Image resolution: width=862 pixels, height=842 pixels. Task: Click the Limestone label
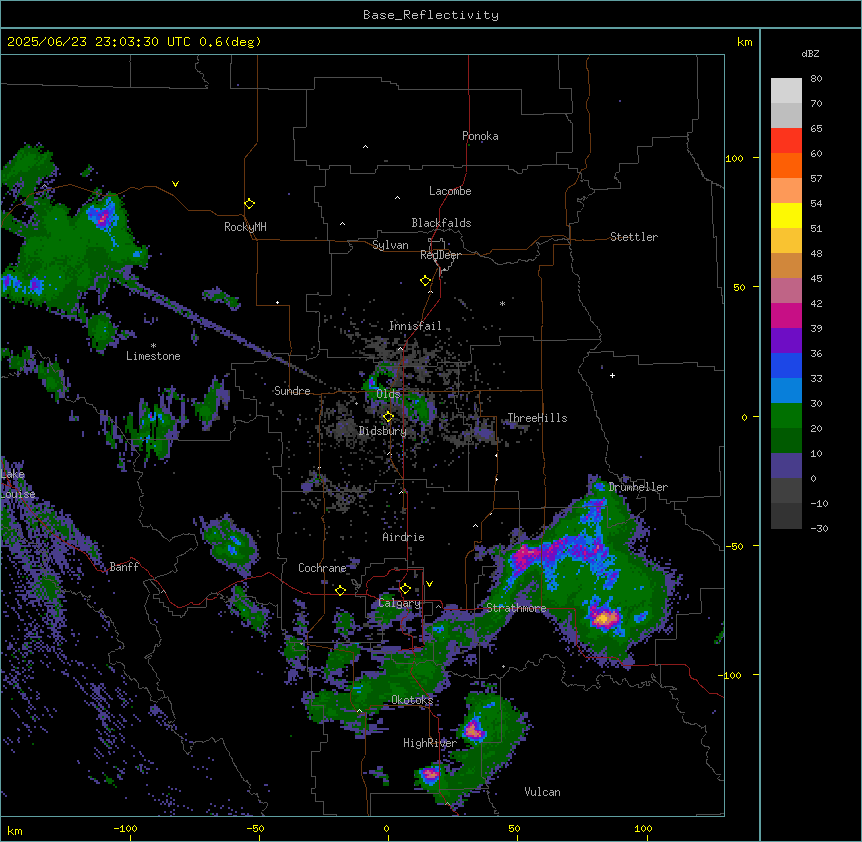(x=153, y=356)
